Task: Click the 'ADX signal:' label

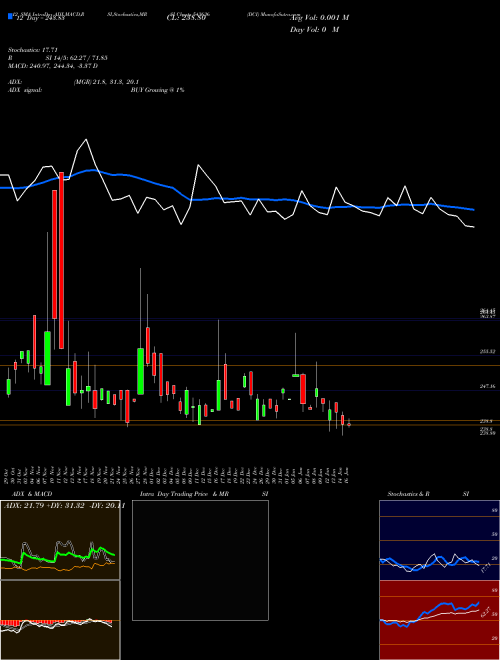Action: [25, 90]
